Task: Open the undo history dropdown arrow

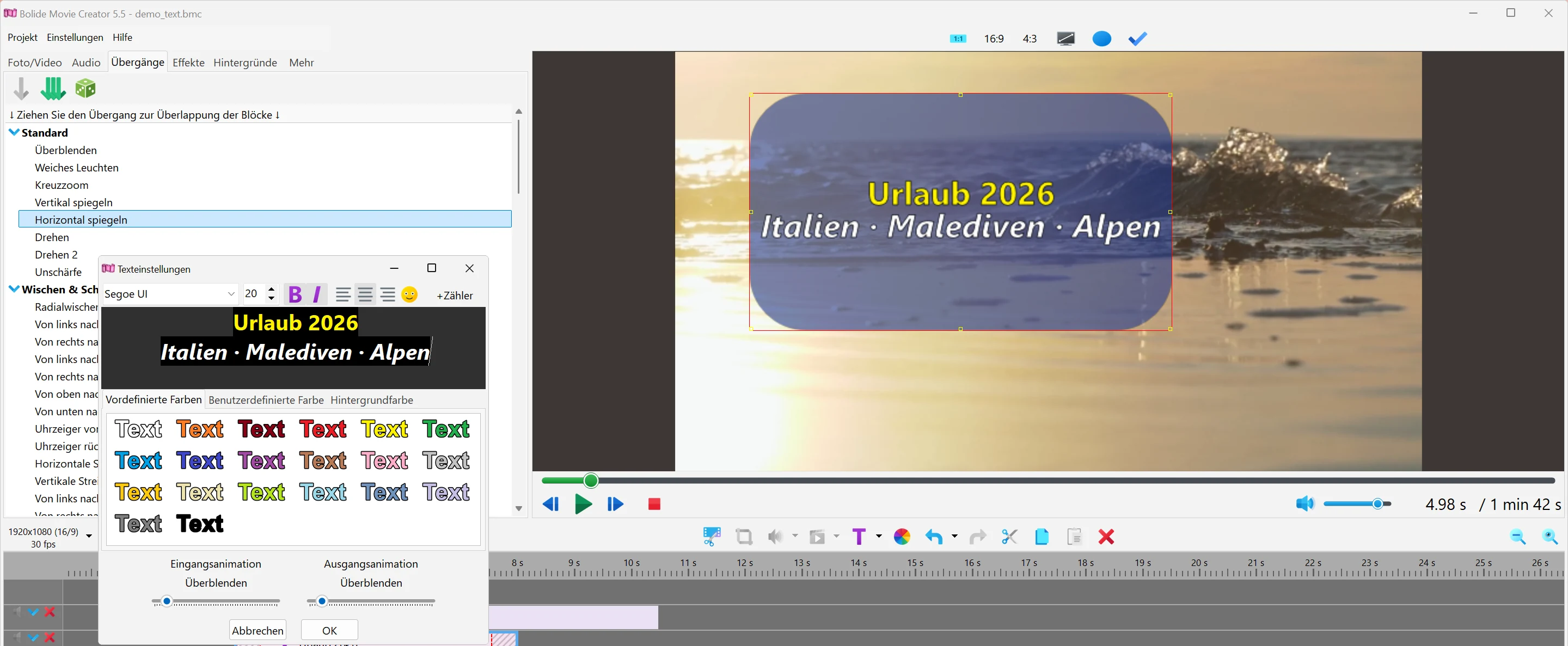Action: tap(954, 537)
